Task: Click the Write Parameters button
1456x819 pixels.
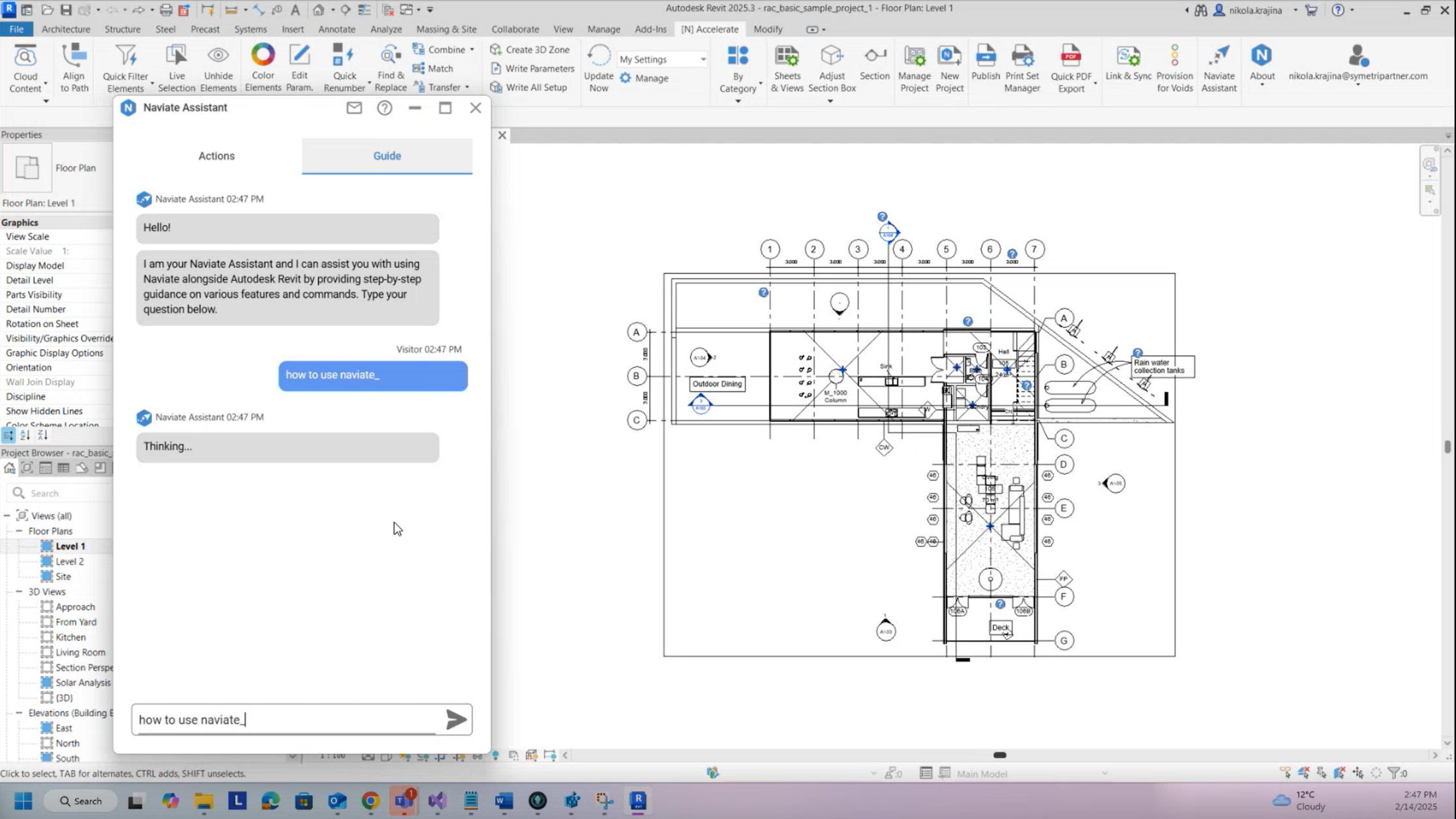Action: [x=532, y=68]
